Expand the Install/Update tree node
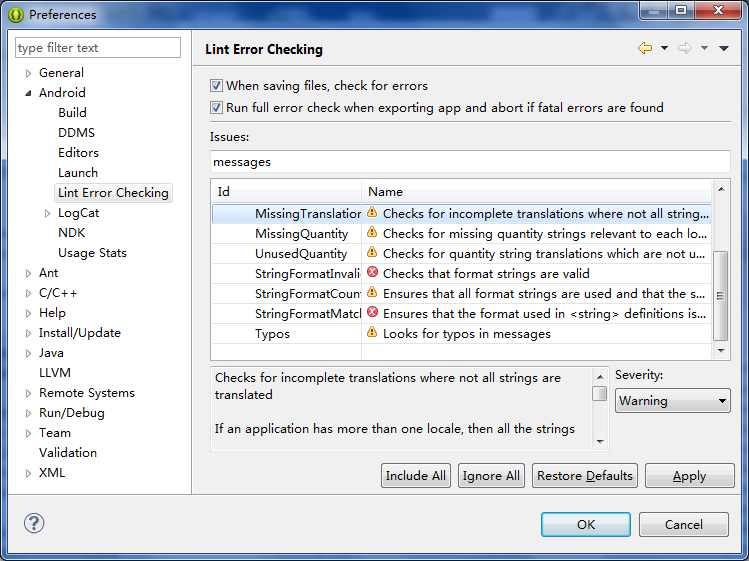The height and width of the screenshot is (561, 749). (28, 334)
